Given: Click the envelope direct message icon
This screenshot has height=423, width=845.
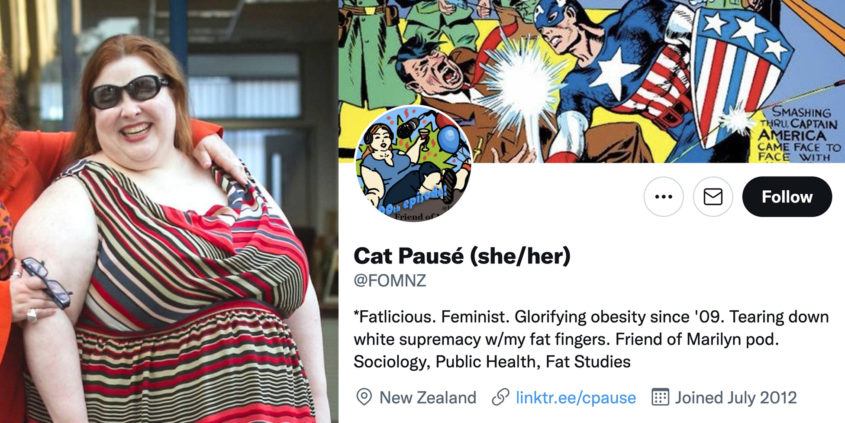Looking at the screenshot, I should pyautogui.click(x=713, y=197).
